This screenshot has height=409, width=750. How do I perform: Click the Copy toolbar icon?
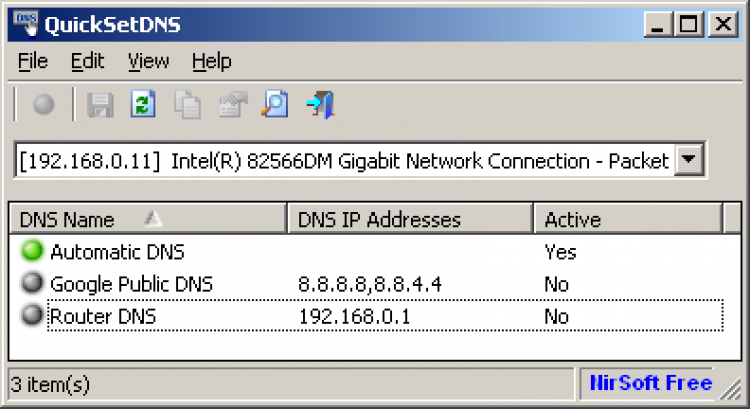click(x=187, y=105)
